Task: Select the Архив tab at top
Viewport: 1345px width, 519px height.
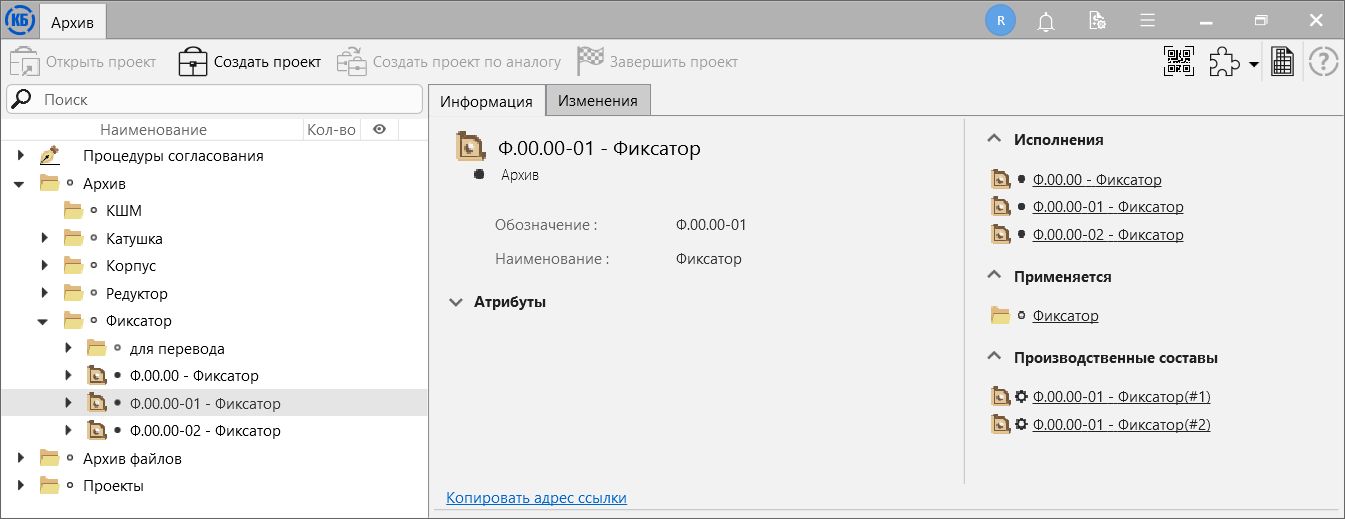Action: [x=72, y=21]
